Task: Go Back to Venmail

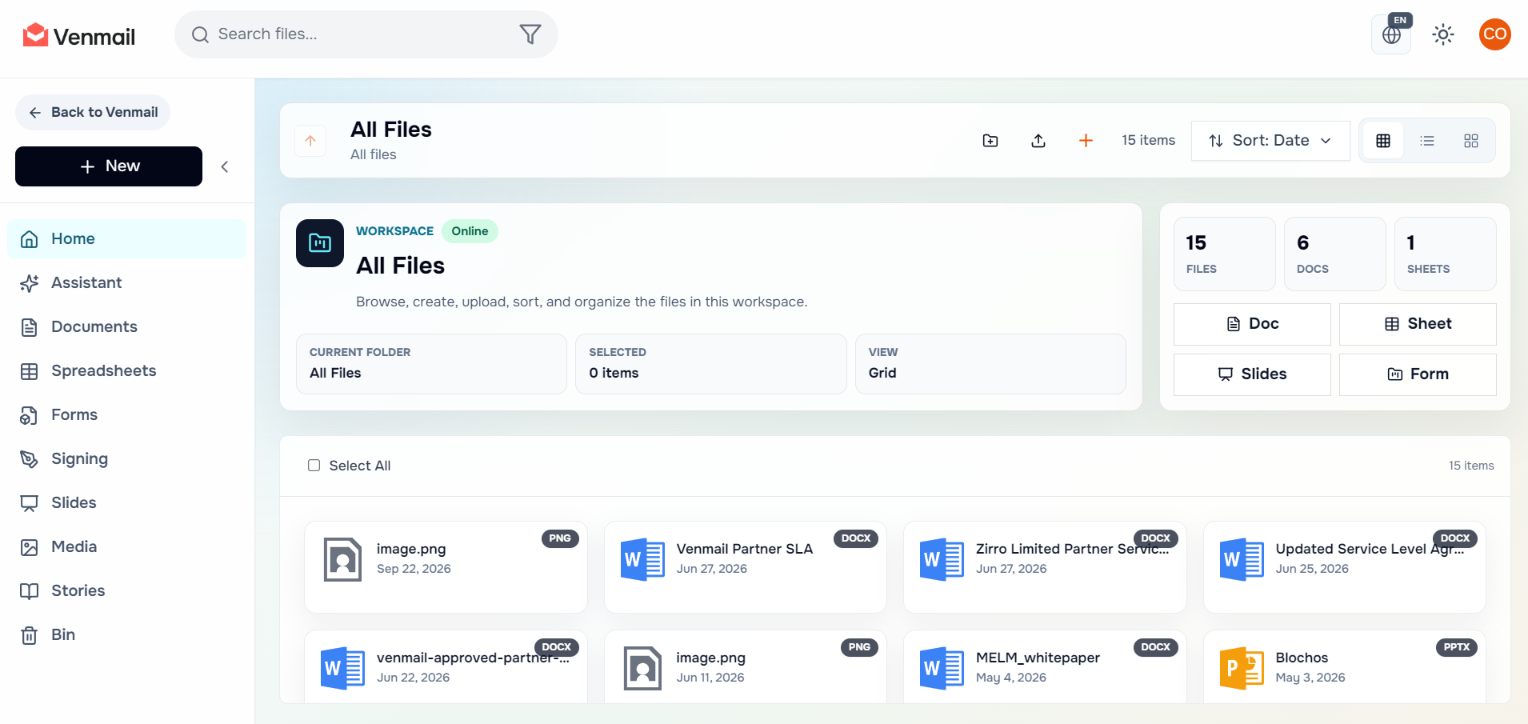Action: pos(93,112)
